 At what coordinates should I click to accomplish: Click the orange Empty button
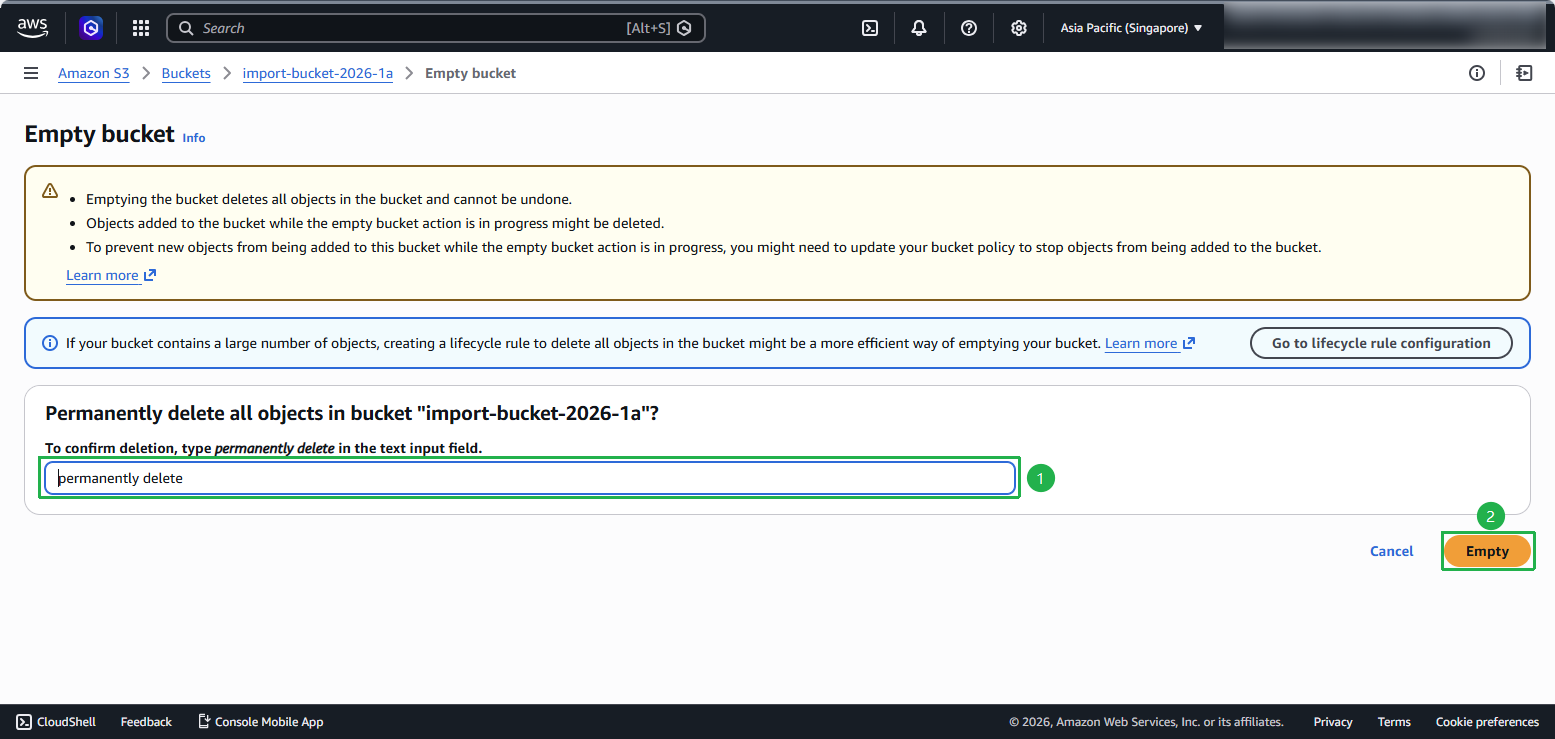pyautogui.click(x=1487, y=551)
